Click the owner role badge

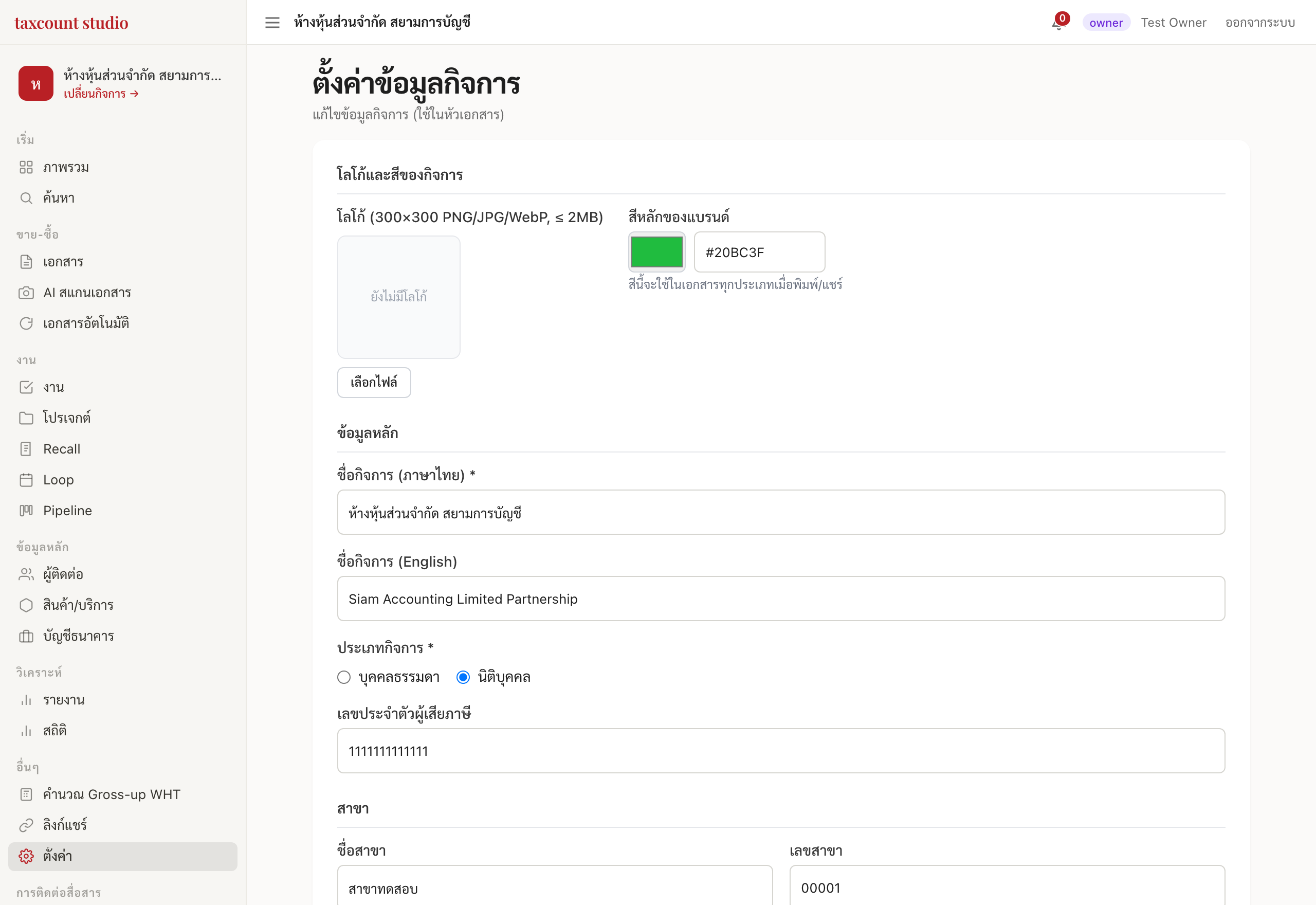pos(1106,23)
